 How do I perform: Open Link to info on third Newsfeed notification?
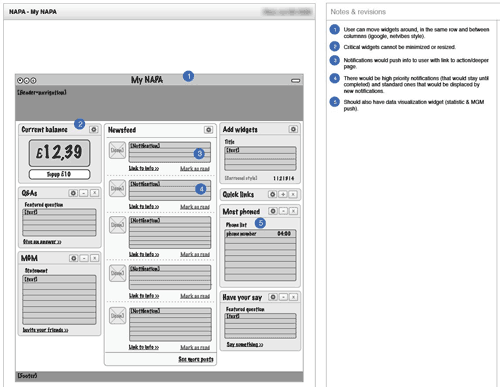tap(144, 254)
